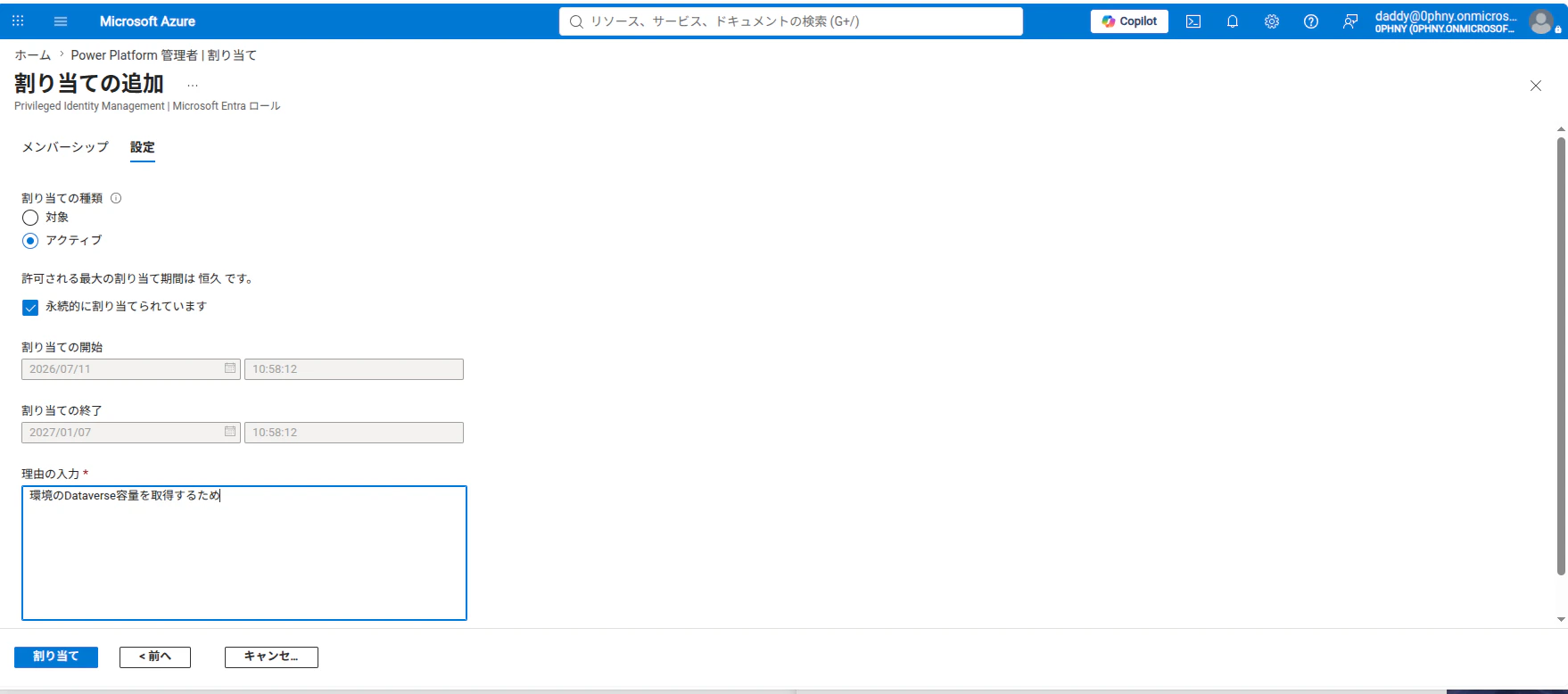Click the 割り当ての追加 page title
This screenshot has width=1568, height=694.
(89, 84)
